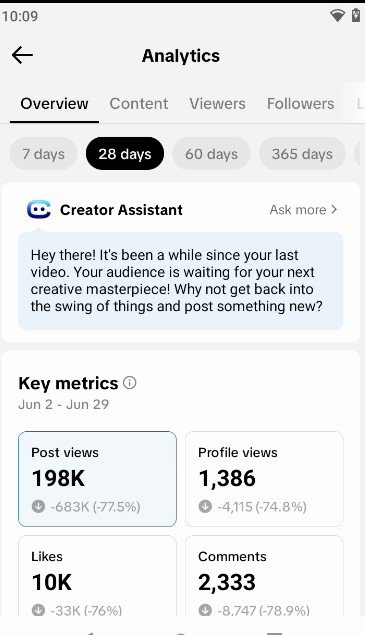Tap the battery status icon
Image resolution: width=365 pixels, height=635 pixels.
point(356,15)
